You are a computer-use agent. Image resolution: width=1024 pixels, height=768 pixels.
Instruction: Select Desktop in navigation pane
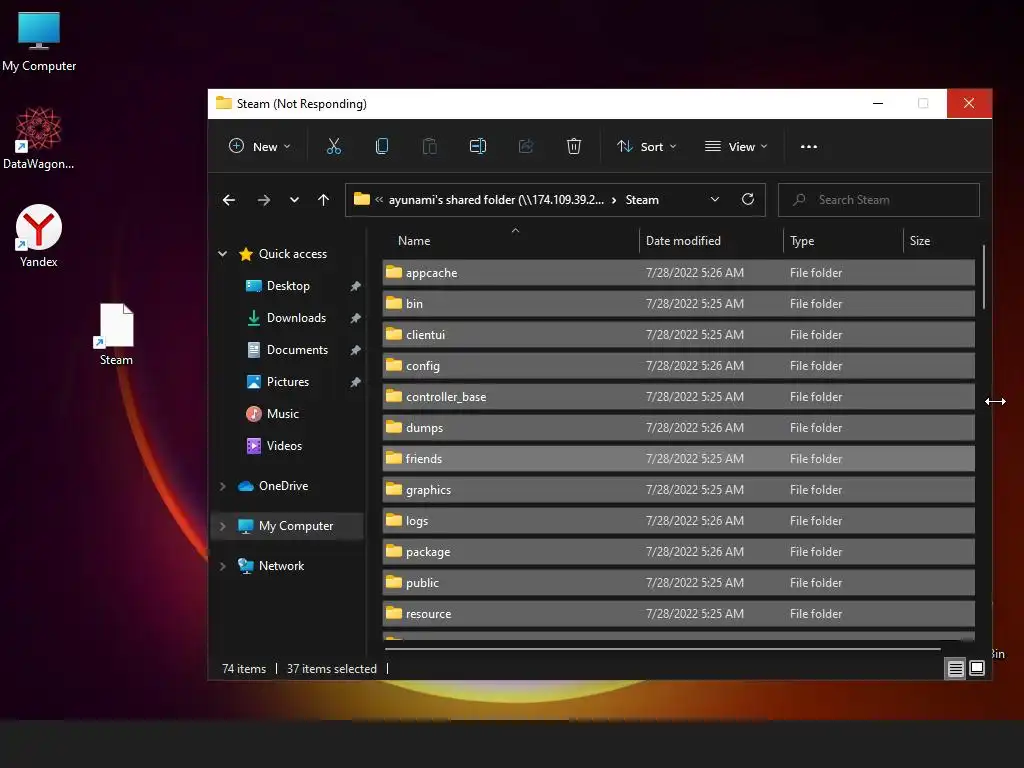(288, 286)
